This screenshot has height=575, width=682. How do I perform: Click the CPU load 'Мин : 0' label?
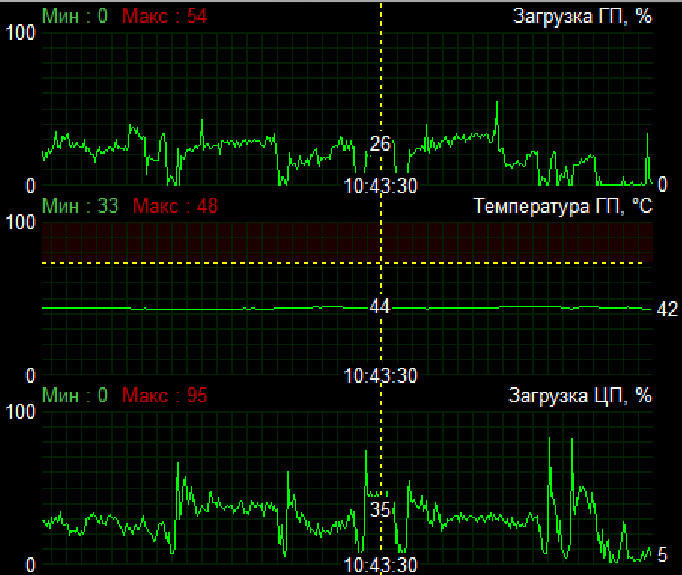click(x=75, y=395)
